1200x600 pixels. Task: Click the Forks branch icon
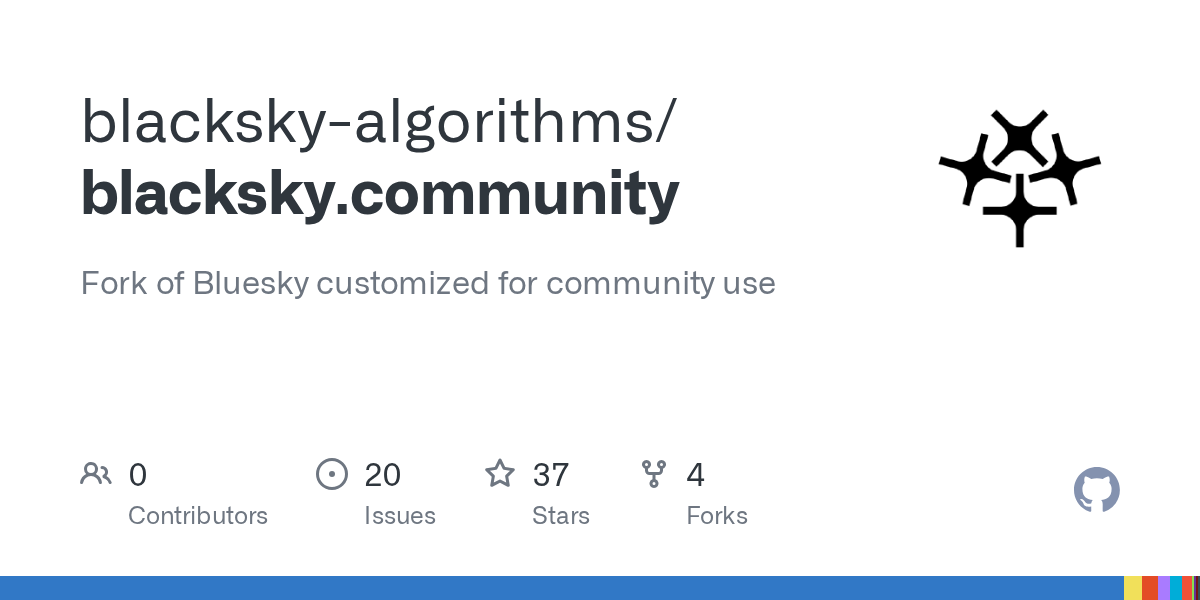pos(654,474)
